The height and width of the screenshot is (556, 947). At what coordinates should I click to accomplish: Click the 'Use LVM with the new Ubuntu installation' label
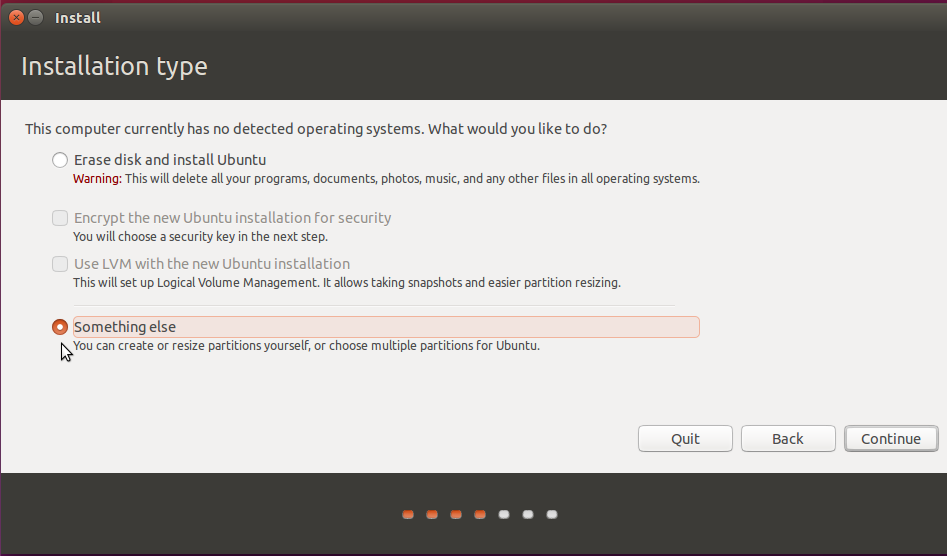pyautogui.click(x=212, y=264)
